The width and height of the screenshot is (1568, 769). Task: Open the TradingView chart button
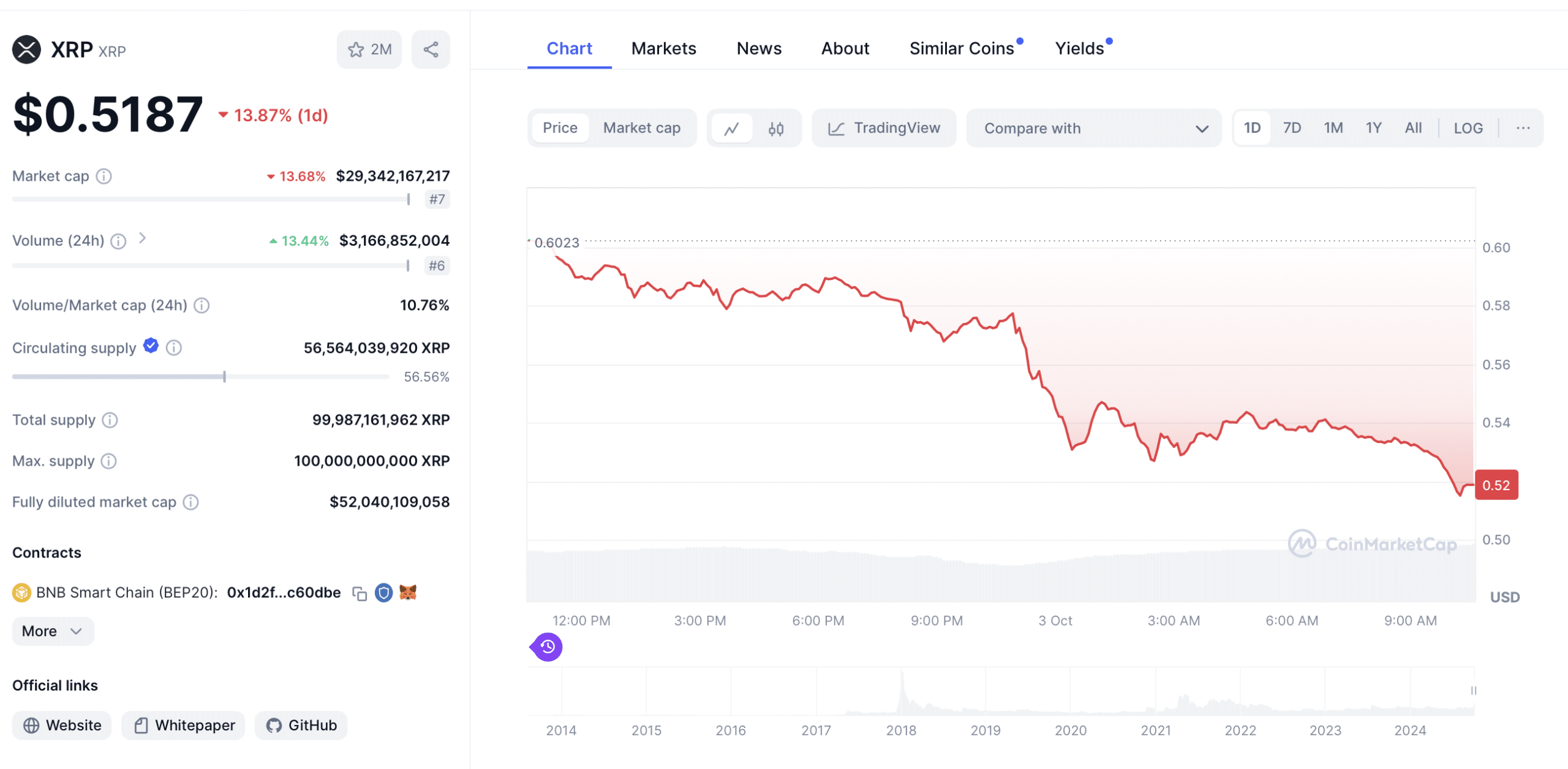click(x=884, y=129)
